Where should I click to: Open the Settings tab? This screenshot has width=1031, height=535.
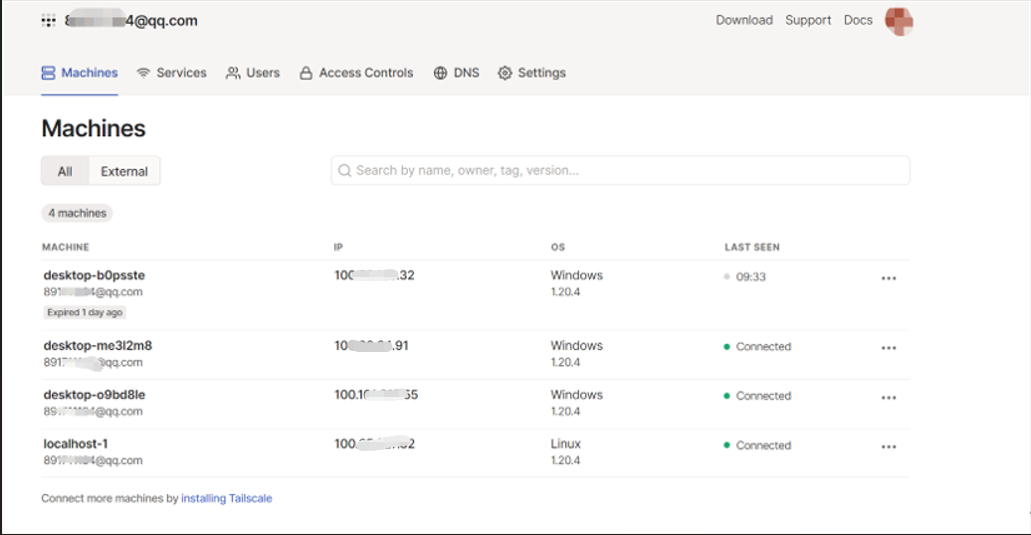click(x=532, y=73)
